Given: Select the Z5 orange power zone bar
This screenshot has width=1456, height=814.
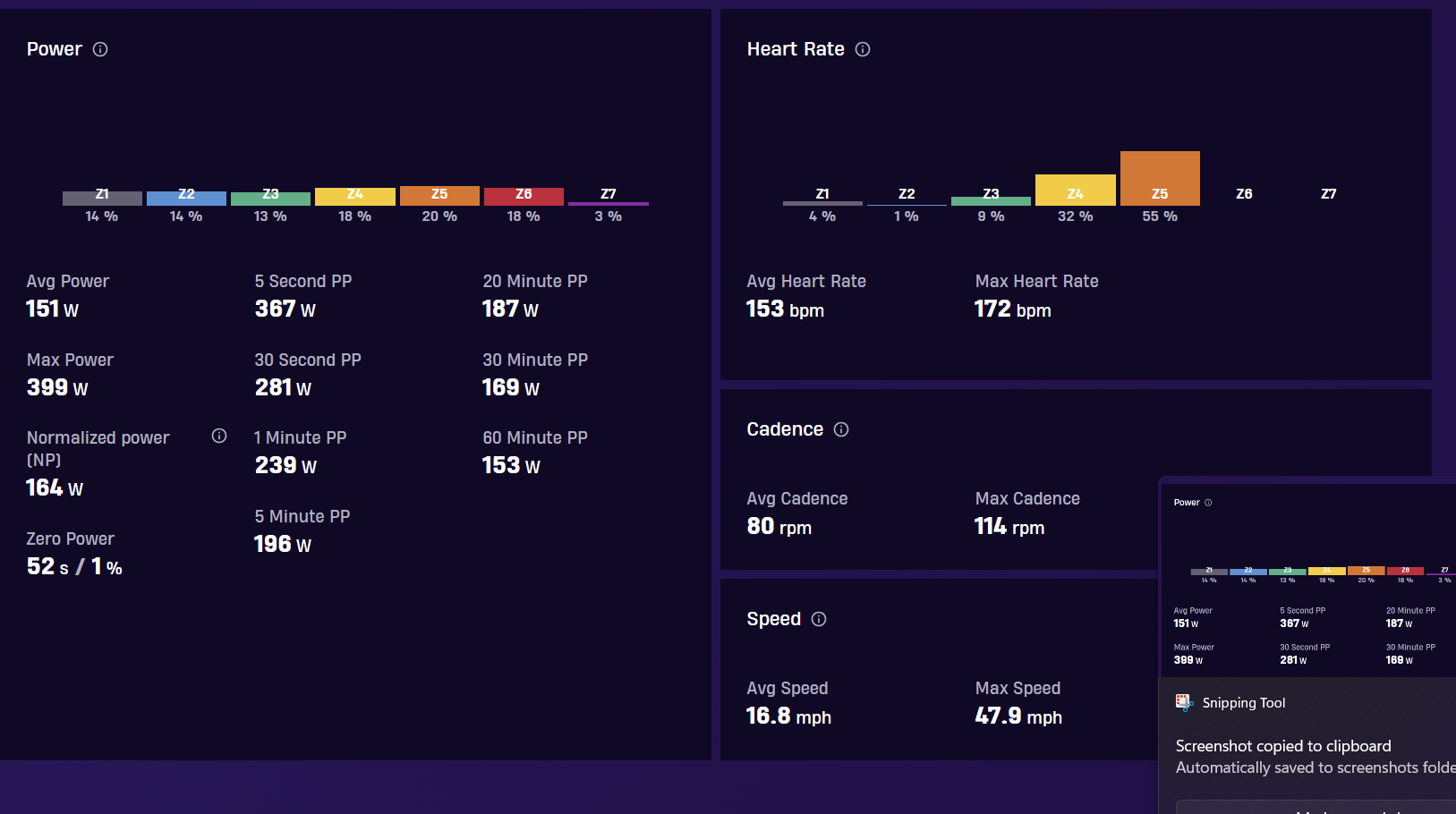Looking at the screenshot, I should click(439, 196).
